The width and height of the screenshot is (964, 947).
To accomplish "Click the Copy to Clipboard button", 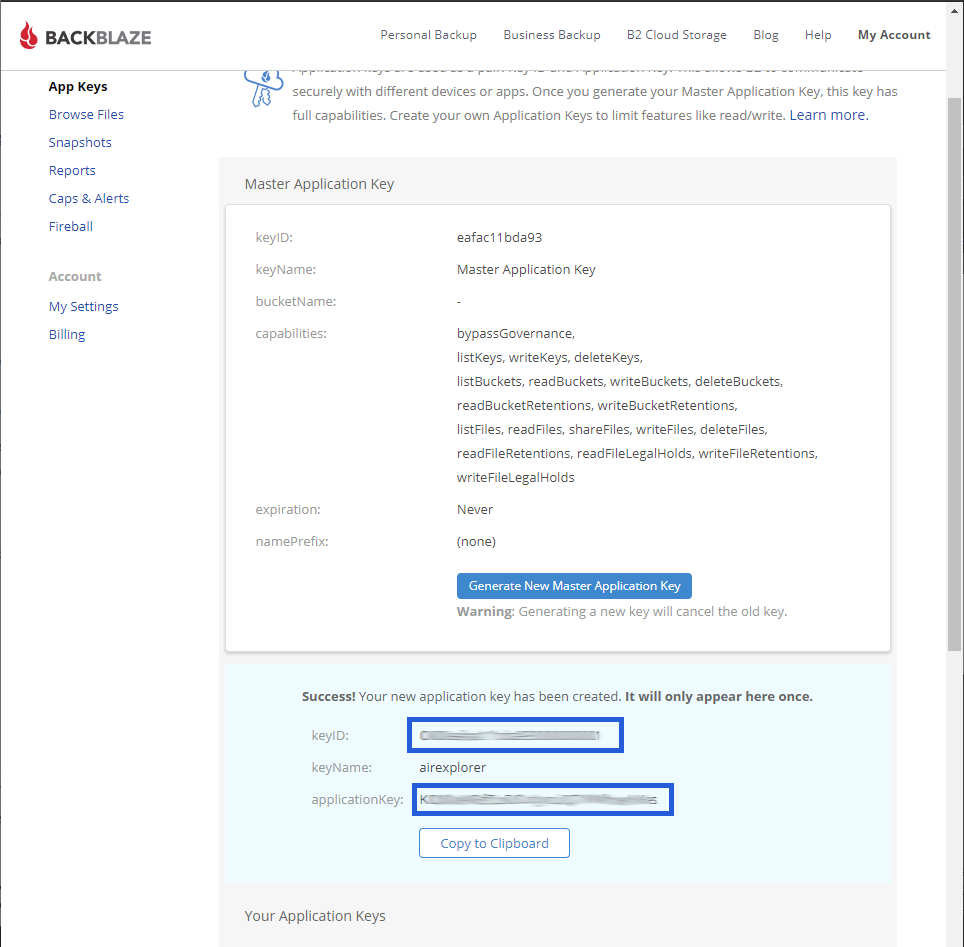I will click(x=494, y=843).
